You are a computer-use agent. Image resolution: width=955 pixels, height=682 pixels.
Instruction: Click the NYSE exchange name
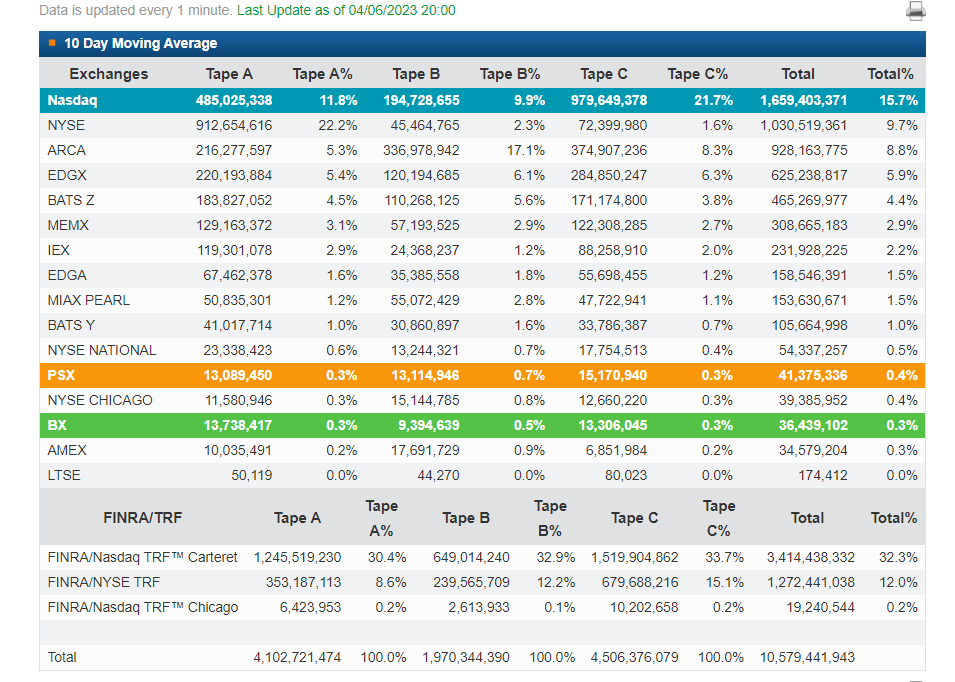[66, 125]
